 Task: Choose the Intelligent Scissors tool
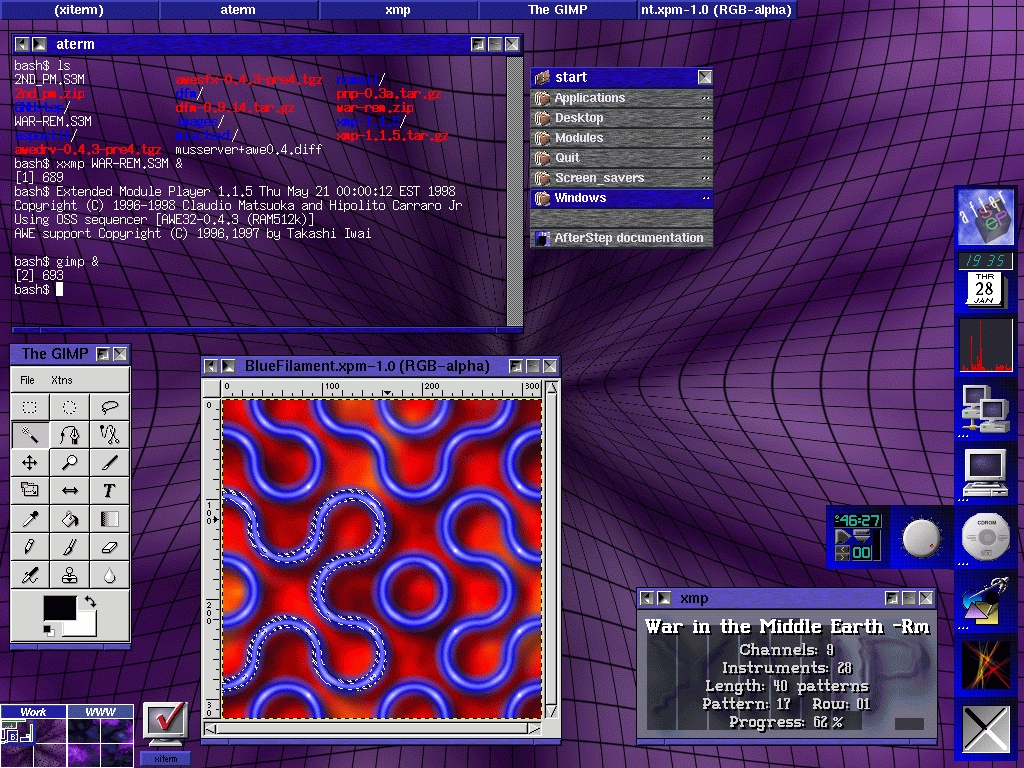pos(109,435)
